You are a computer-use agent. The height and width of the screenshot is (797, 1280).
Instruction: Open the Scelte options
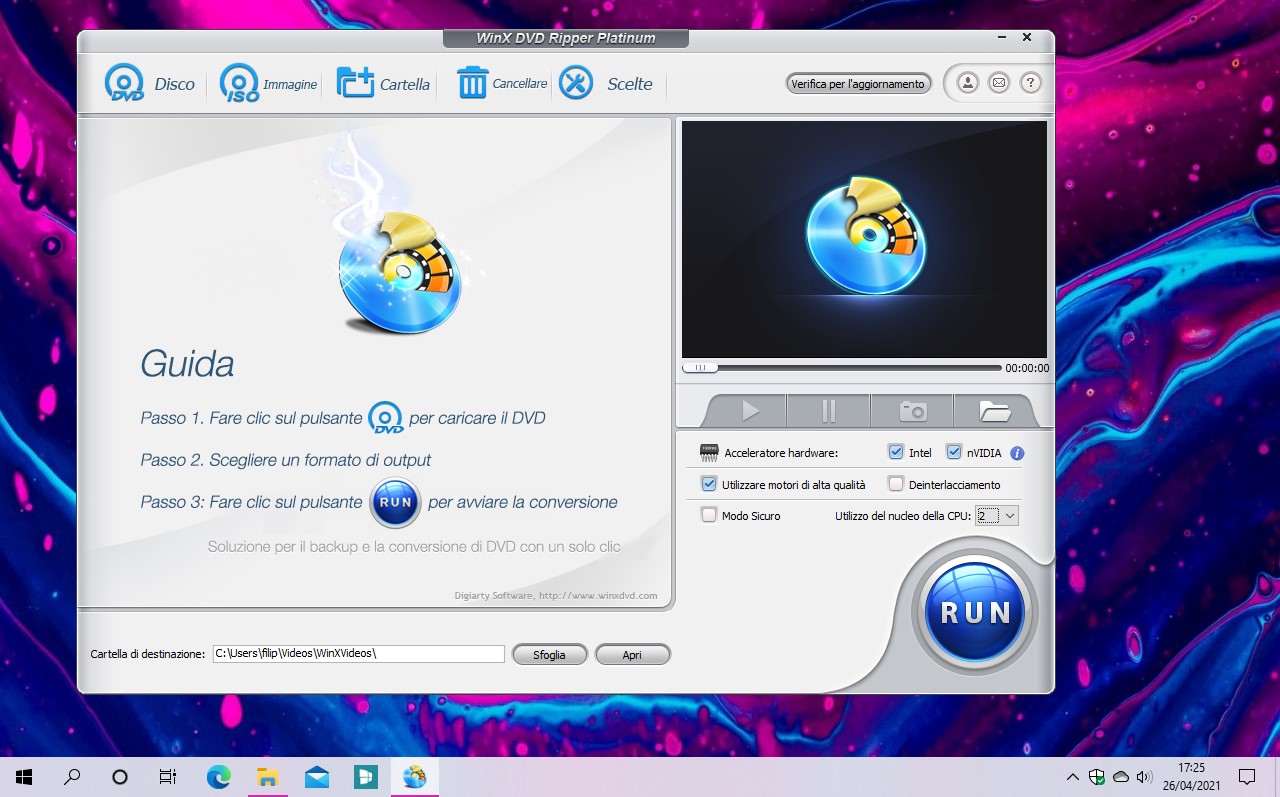[x=606, y=84]
